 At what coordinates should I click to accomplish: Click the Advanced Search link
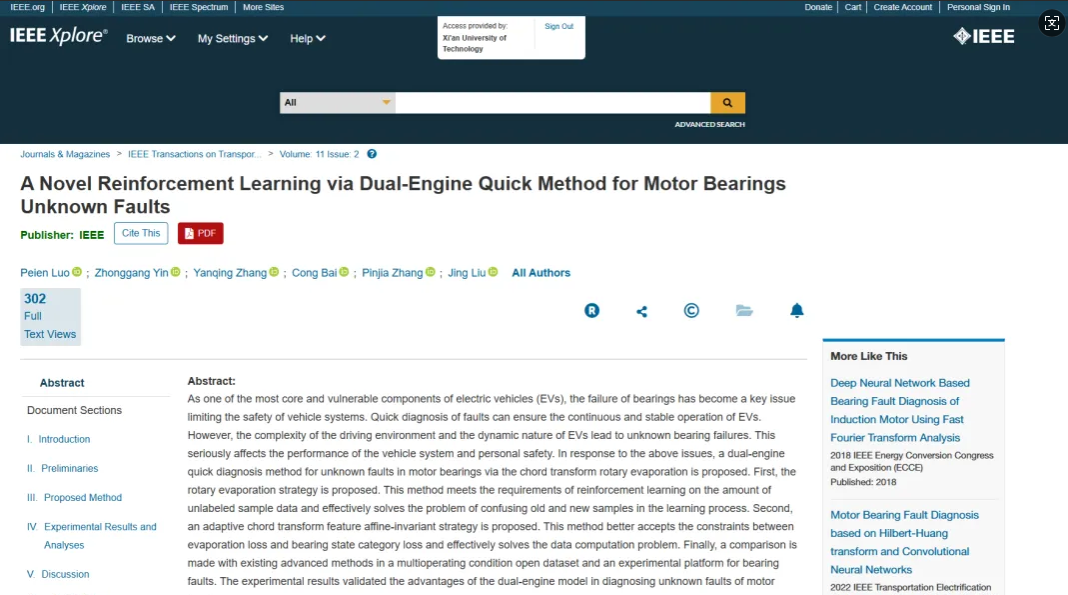[x=709, y=125]
